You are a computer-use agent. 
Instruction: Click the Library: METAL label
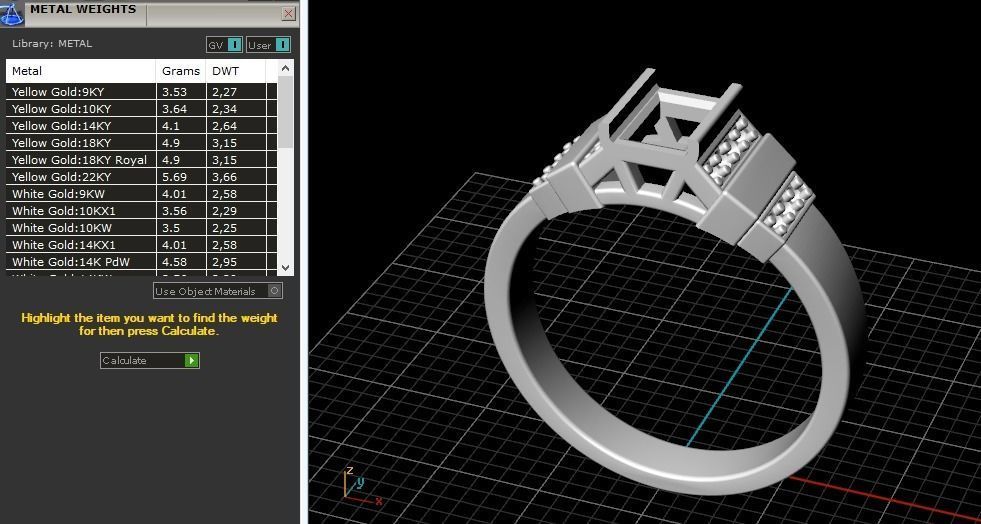52,44
